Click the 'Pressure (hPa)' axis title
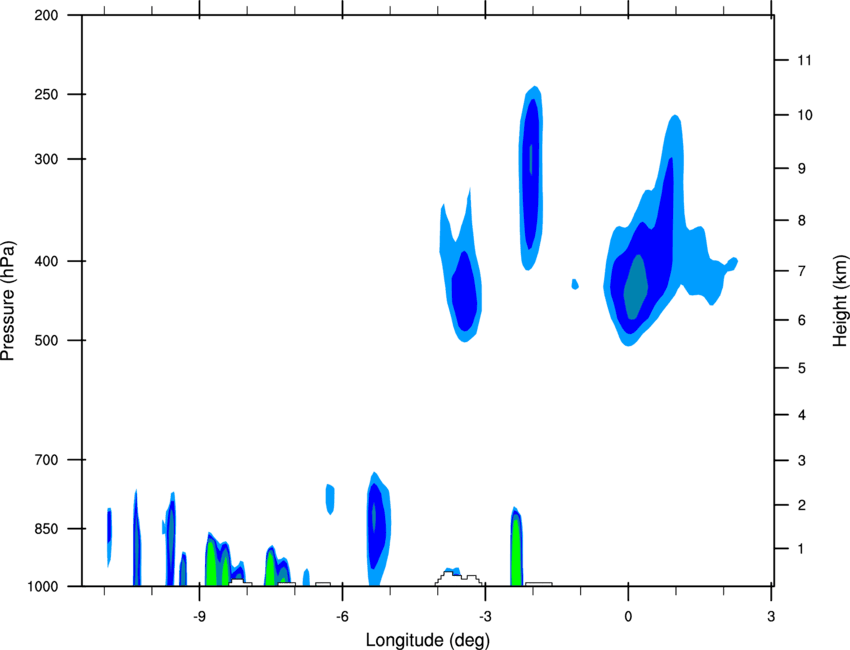 click(x=8, y=301)
